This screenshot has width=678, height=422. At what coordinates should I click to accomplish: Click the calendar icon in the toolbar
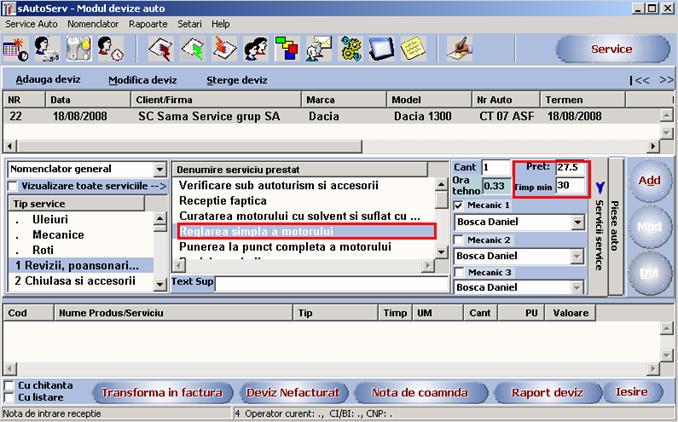click(16, 49)
